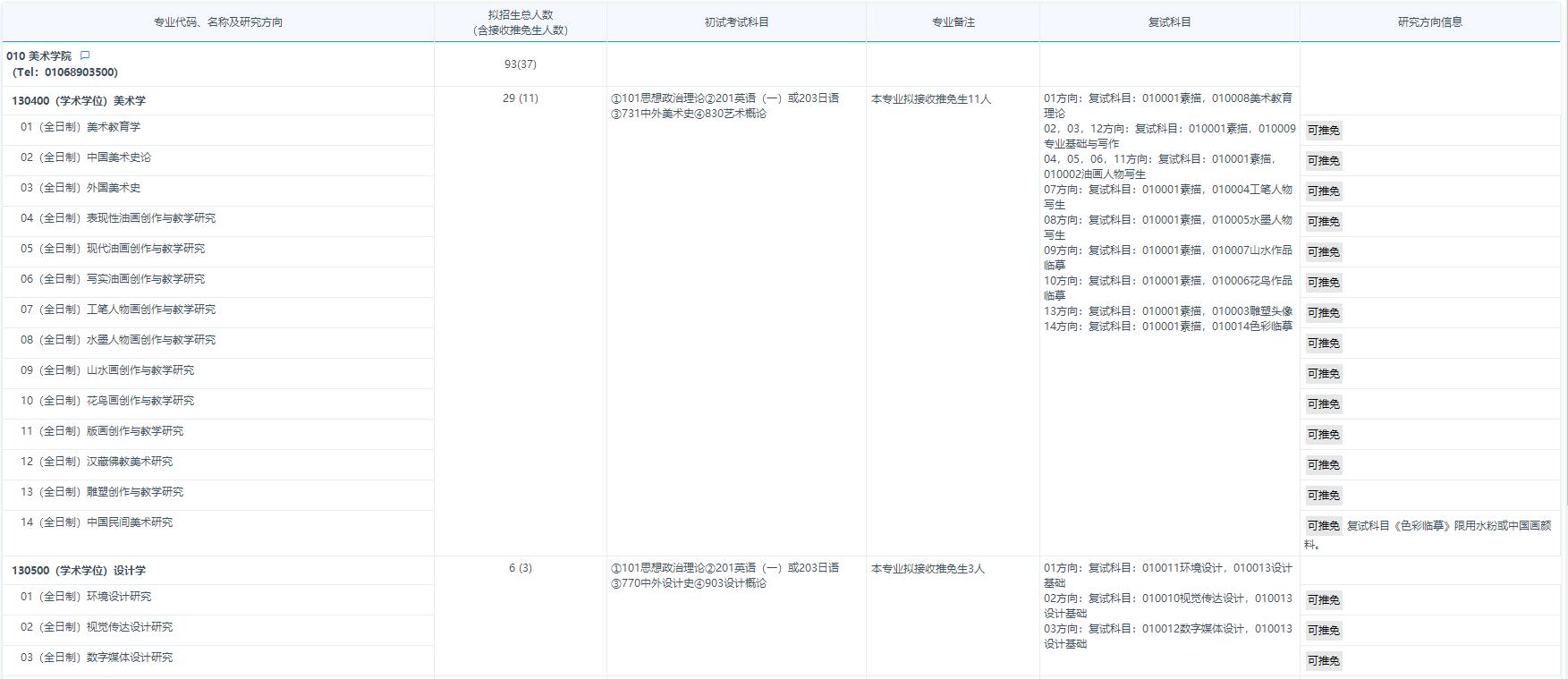
Task: Click 可推免 badge for 03 数字媒体设计研究
Action: (1323, 661)
